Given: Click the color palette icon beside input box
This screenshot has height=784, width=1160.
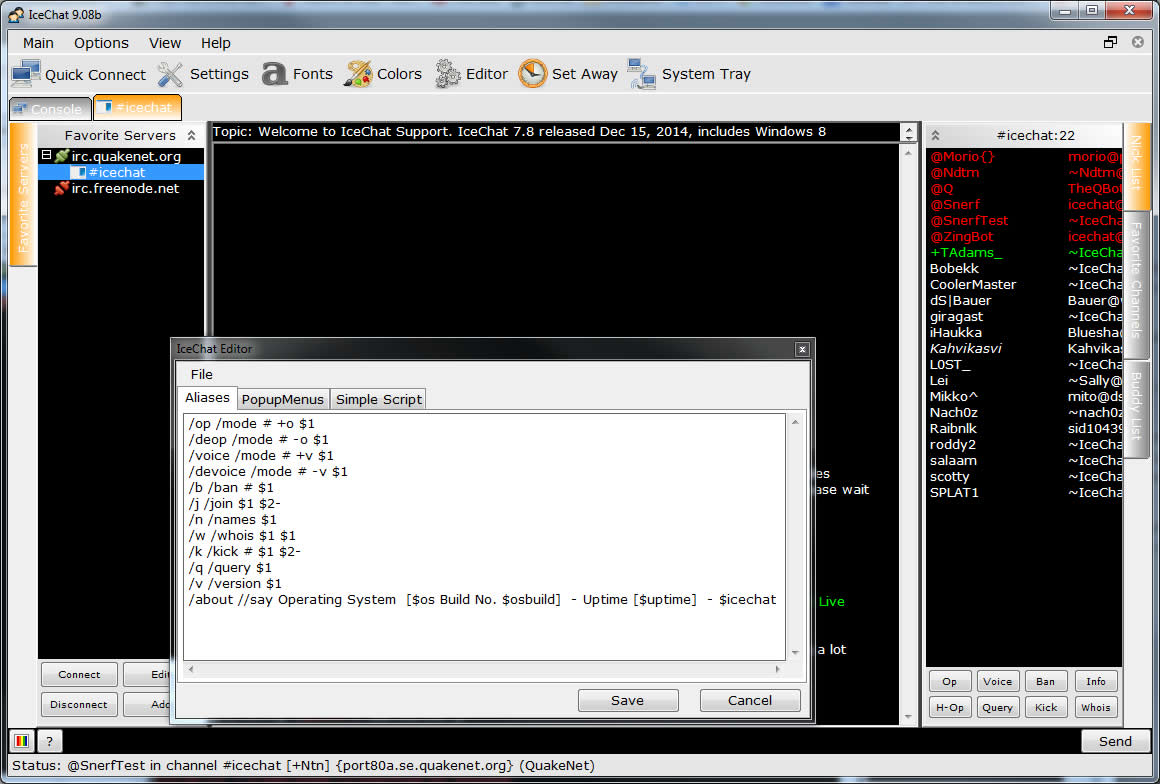Looking at the screenshot, I should pyautogui.click(x=21, y=740).
